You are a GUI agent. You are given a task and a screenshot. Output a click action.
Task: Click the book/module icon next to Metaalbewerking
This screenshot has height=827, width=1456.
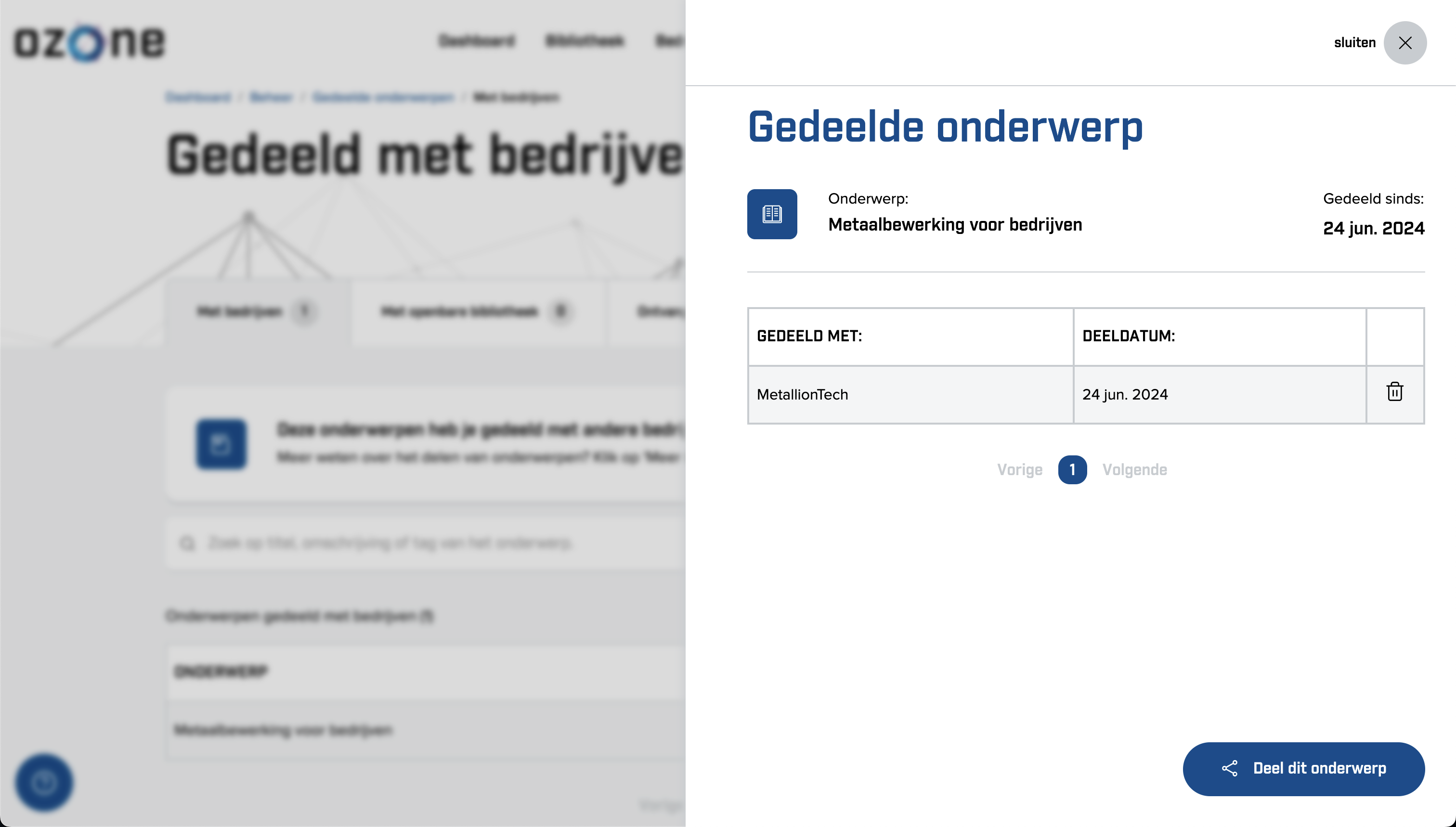click(x=772, y=214)
